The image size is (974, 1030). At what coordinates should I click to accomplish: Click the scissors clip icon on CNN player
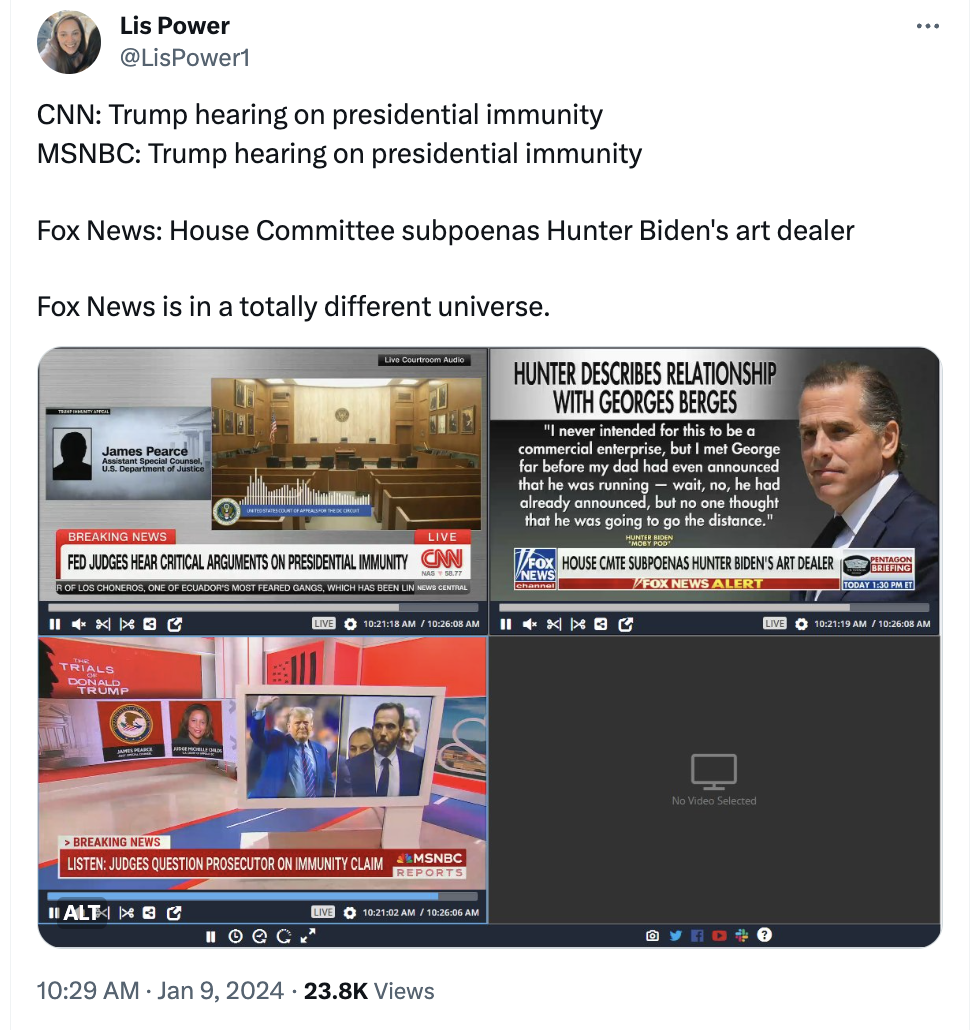pyautogui.click(x=103, y=624)
